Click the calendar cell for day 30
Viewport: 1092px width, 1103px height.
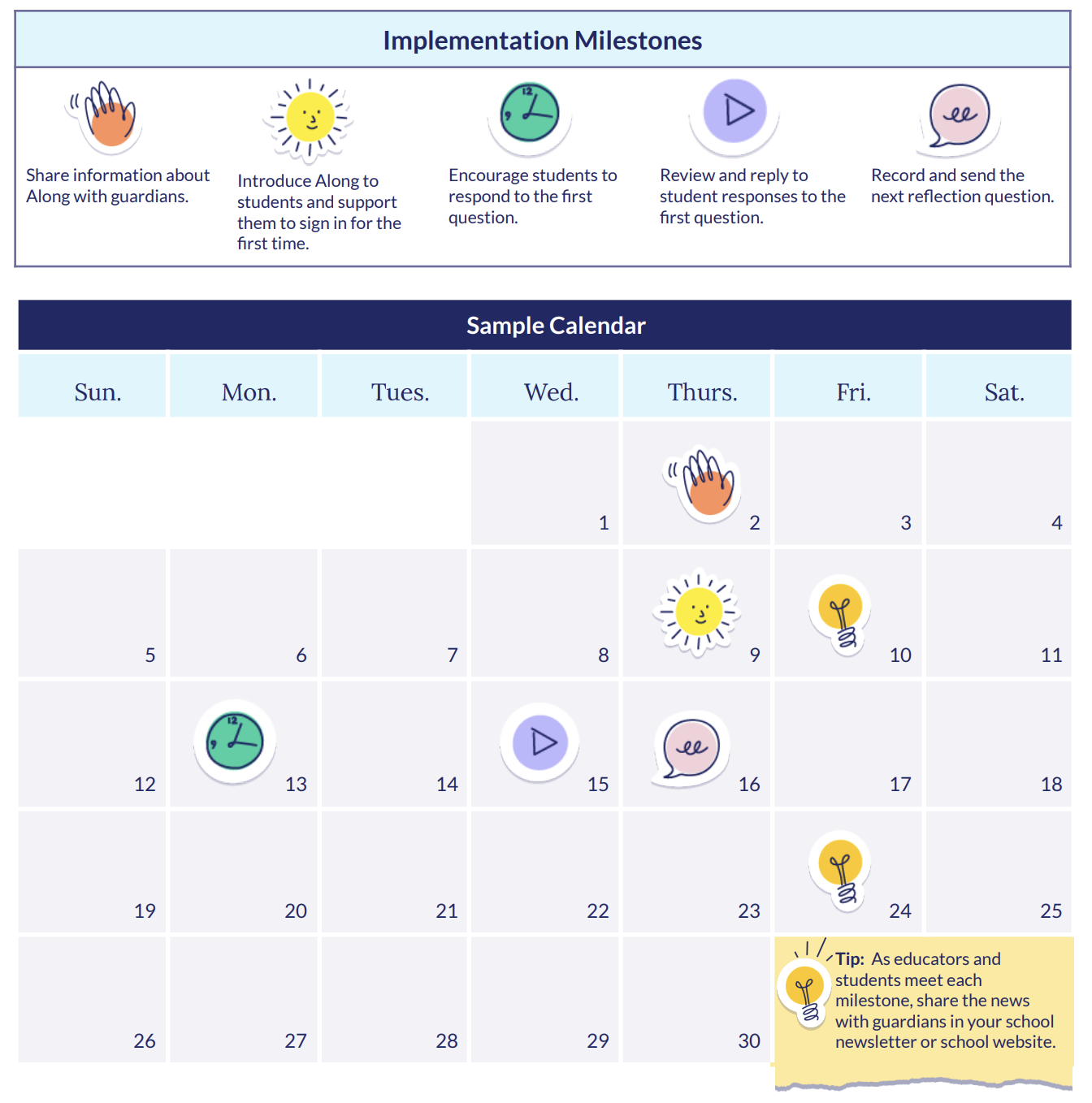pyautogui.click(x=696, y=1000)
